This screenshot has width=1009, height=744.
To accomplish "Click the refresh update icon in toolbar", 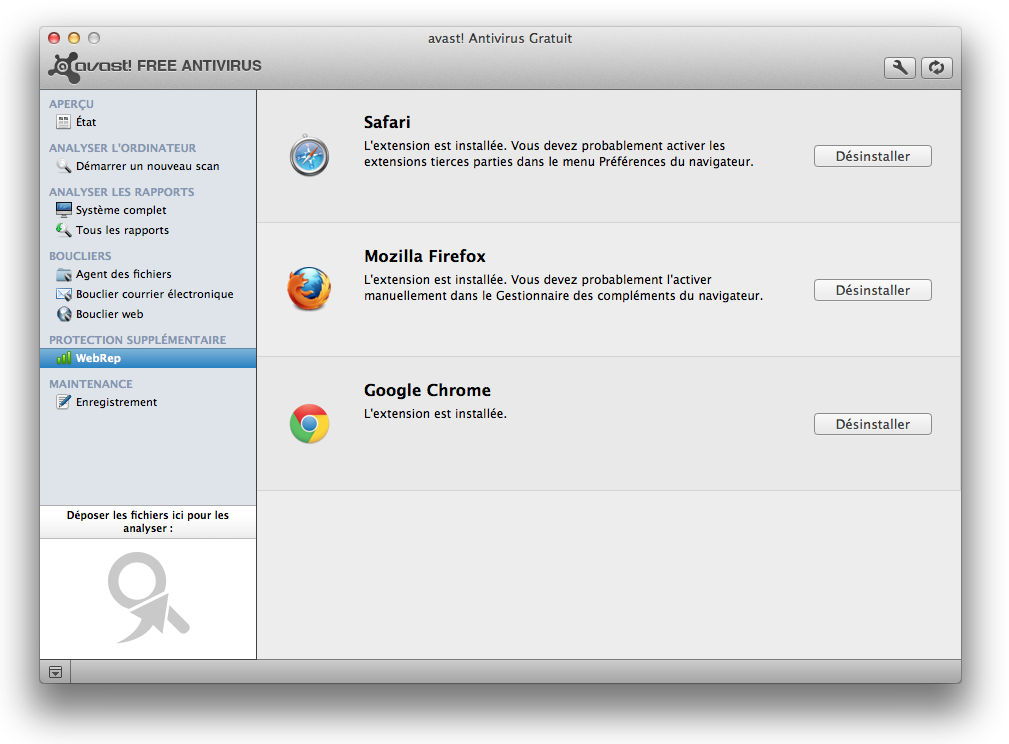I will pyautogui.click(x=936, y=68).
